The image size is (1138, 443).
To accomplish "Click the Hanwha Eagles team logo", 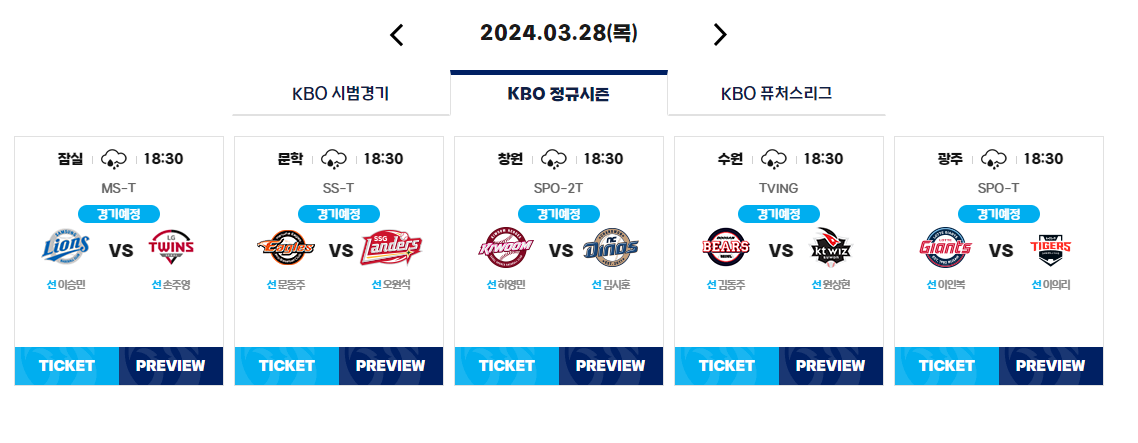I will point(286,247).
